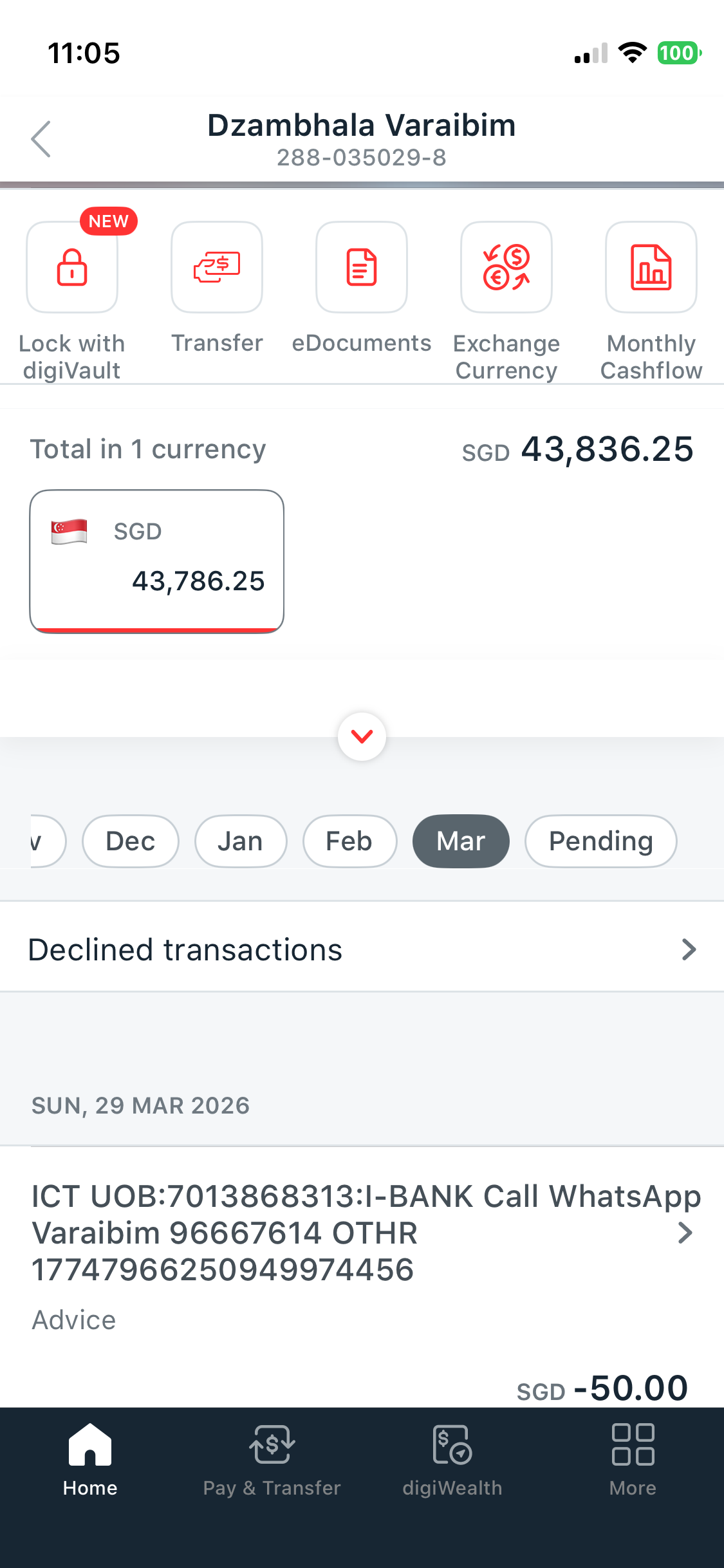Expand account details with red chevron
The width and height of the screenshot is (724, 1568).
point(362,736)
